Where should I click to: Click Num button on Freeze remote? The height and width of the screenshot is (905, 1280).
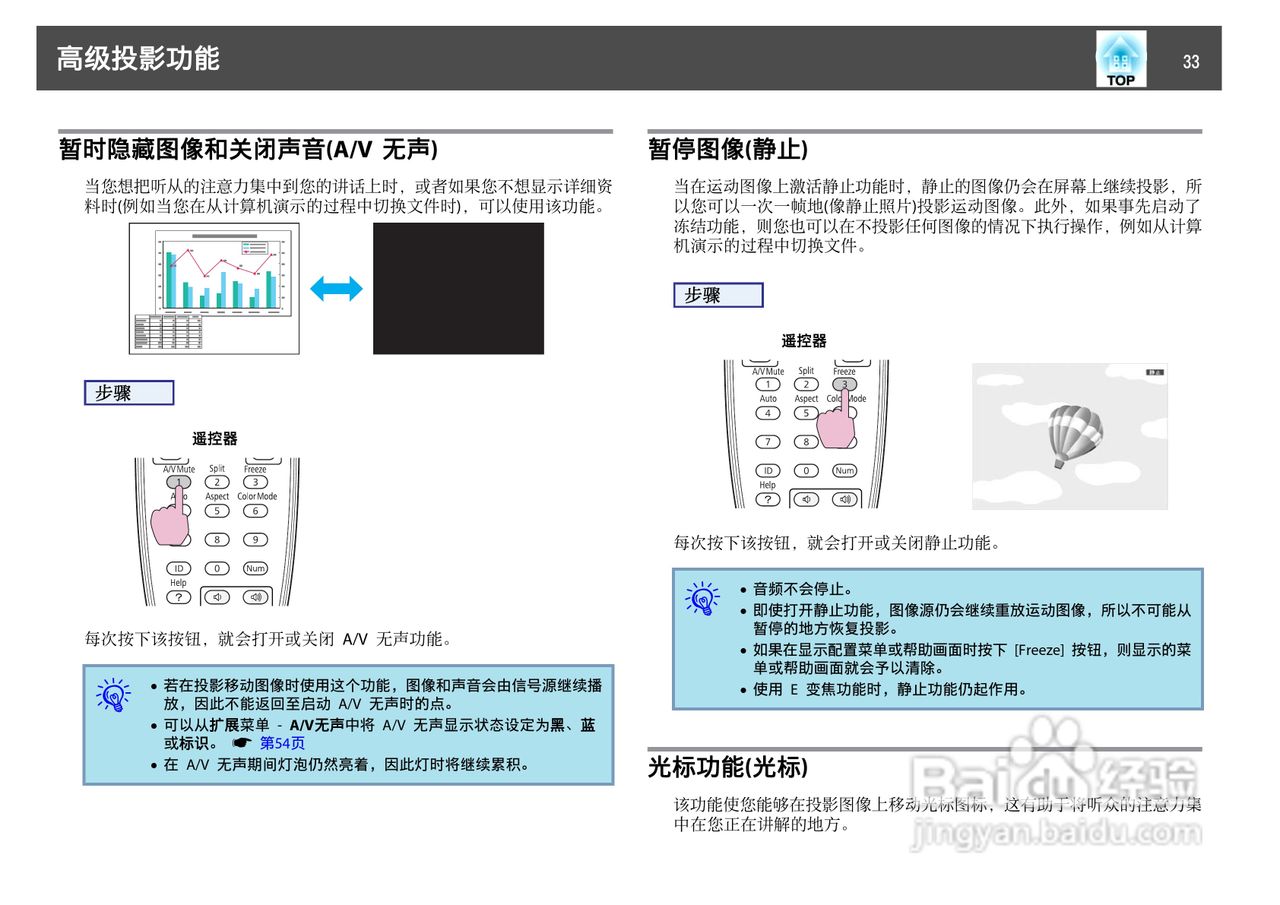click(845, 470)
